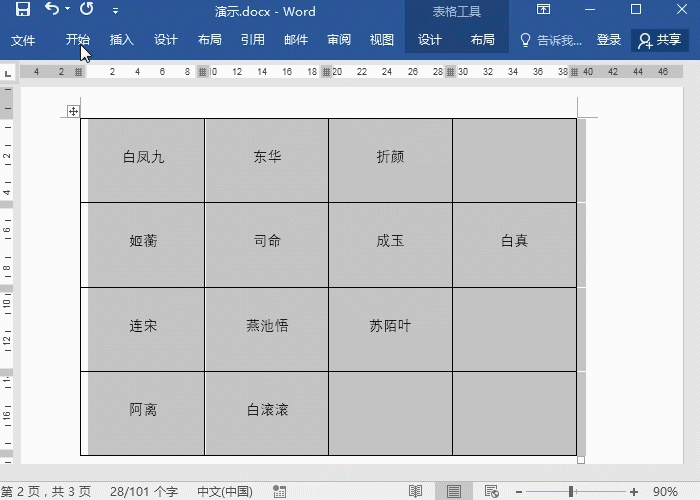Viewport: 700px width, 500px height.
Task: Click the table move handle icon
Action: tap(73, 111)
